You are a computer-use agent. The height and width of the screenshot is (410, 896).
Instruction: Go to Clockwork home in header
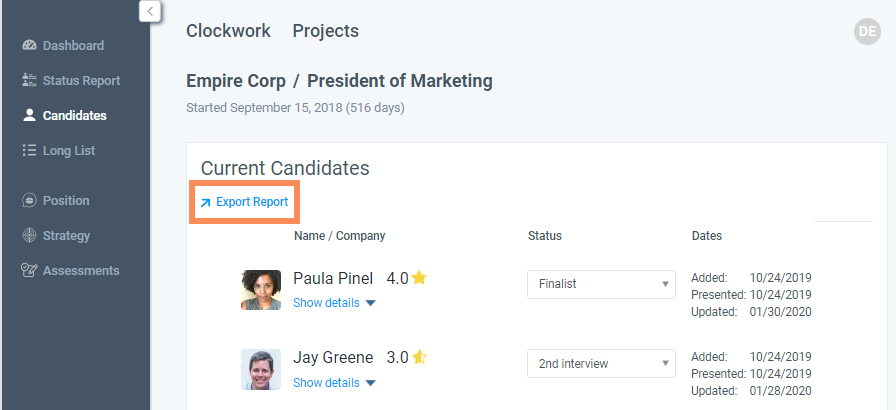228,31
